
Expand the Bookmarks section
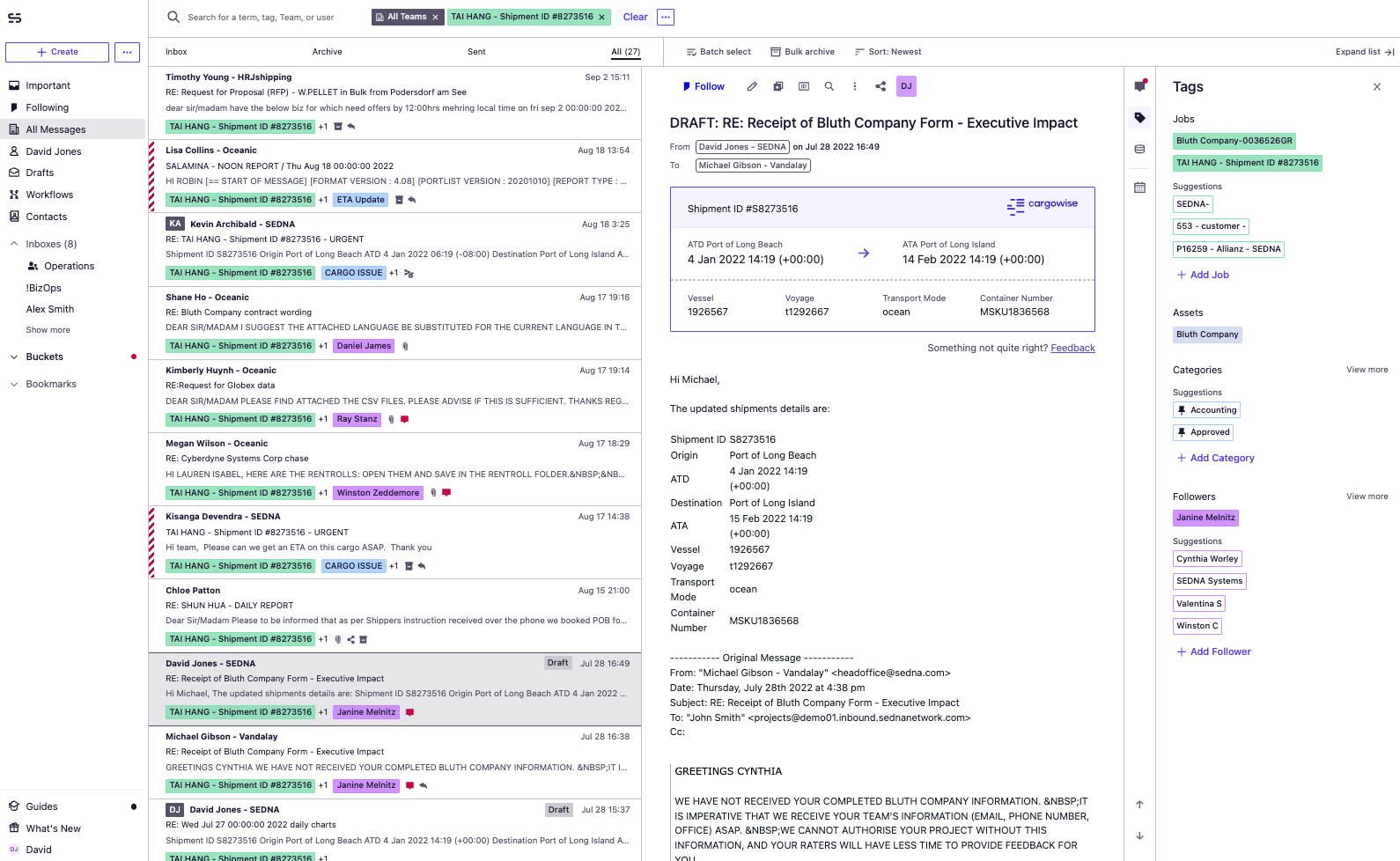pos(14,384)
